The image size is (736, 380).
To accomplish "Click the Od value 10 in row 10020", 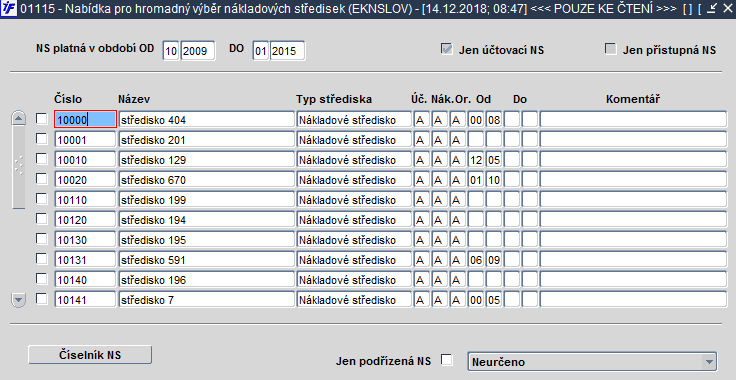I will [x=494, y=180].
